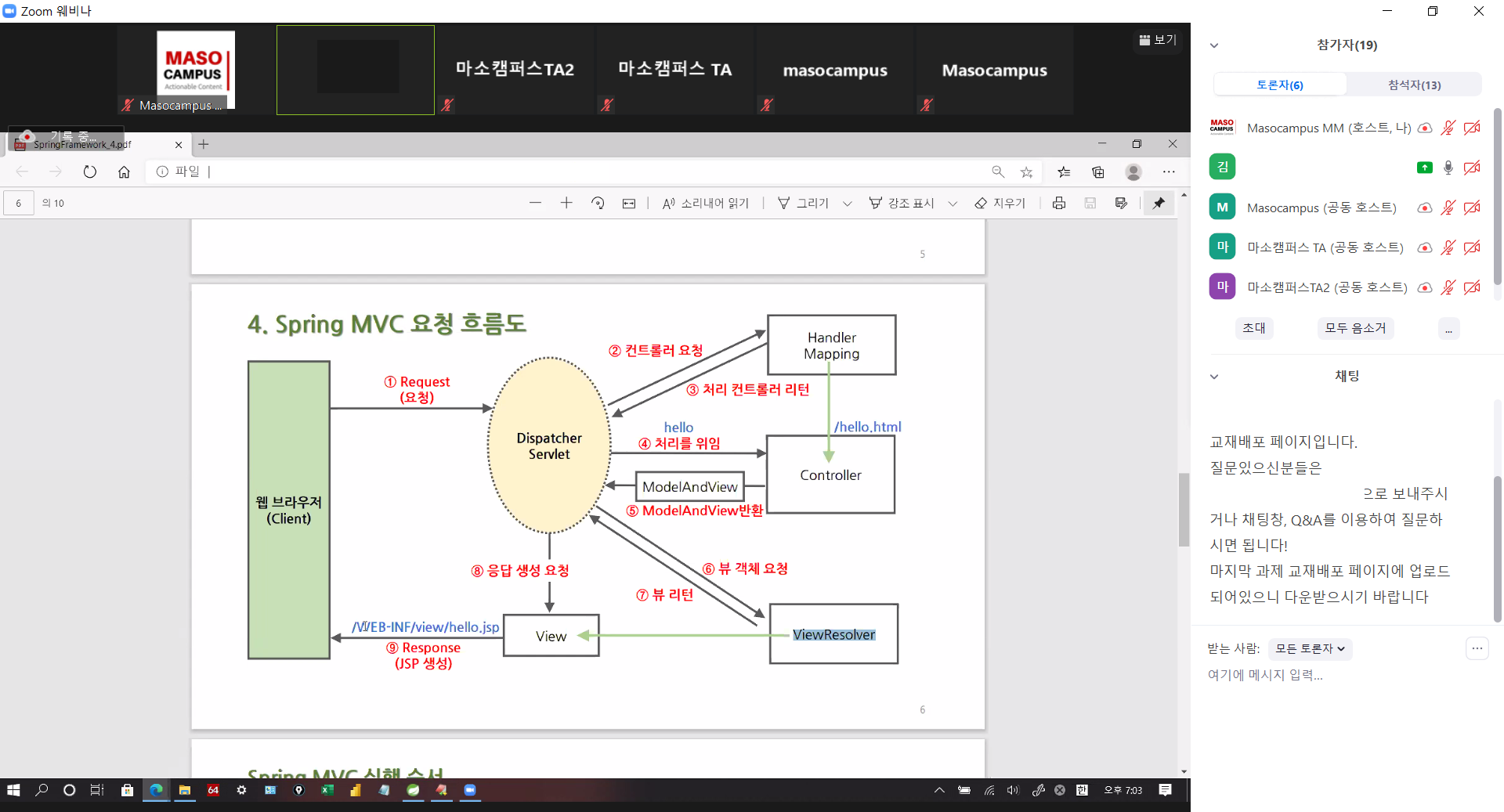Click the fit-to-width page icon
This screenshot has width=1504, height=812.
629,204
